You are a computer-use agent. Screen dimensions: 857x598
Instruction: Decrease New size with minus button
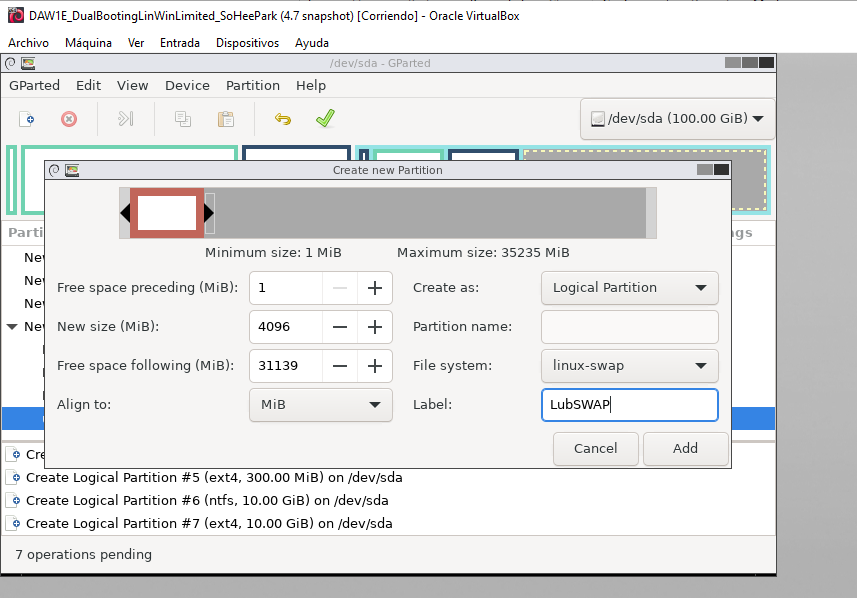[x=340, y=327]
